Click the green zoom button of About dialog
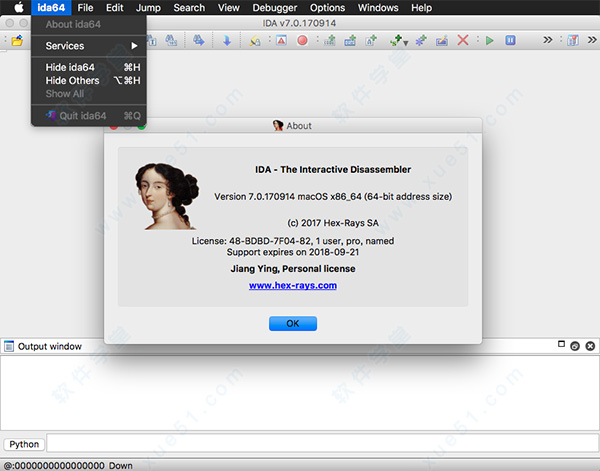 pos(142,127)
